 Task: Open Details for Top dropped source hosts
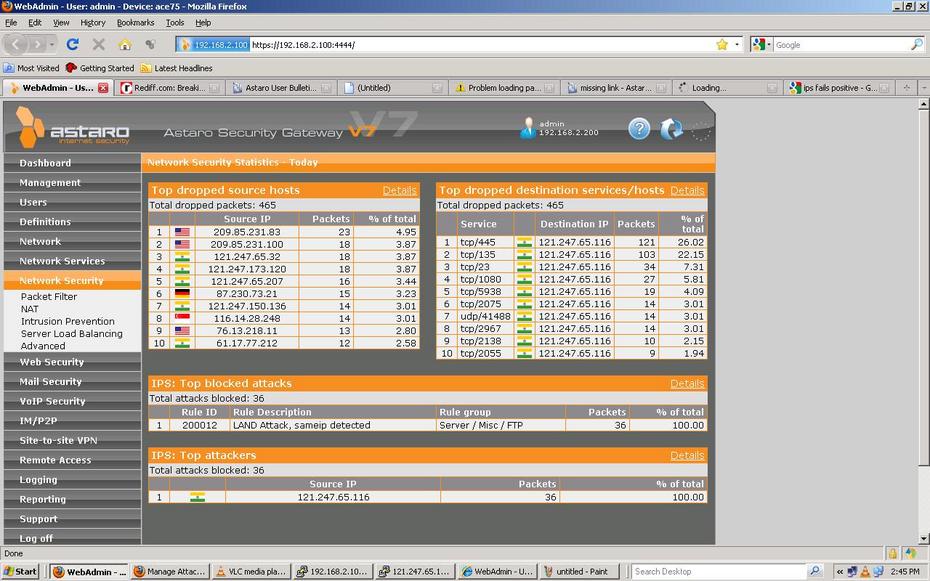coord(399,190)
